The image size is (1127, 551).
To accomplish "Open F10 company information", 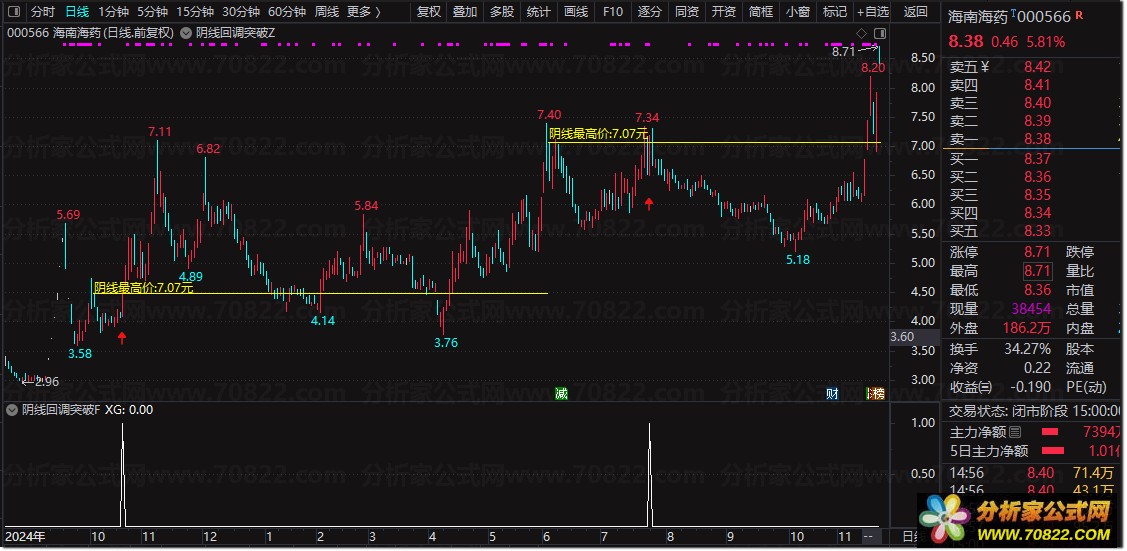I will (x=613, y=11).
